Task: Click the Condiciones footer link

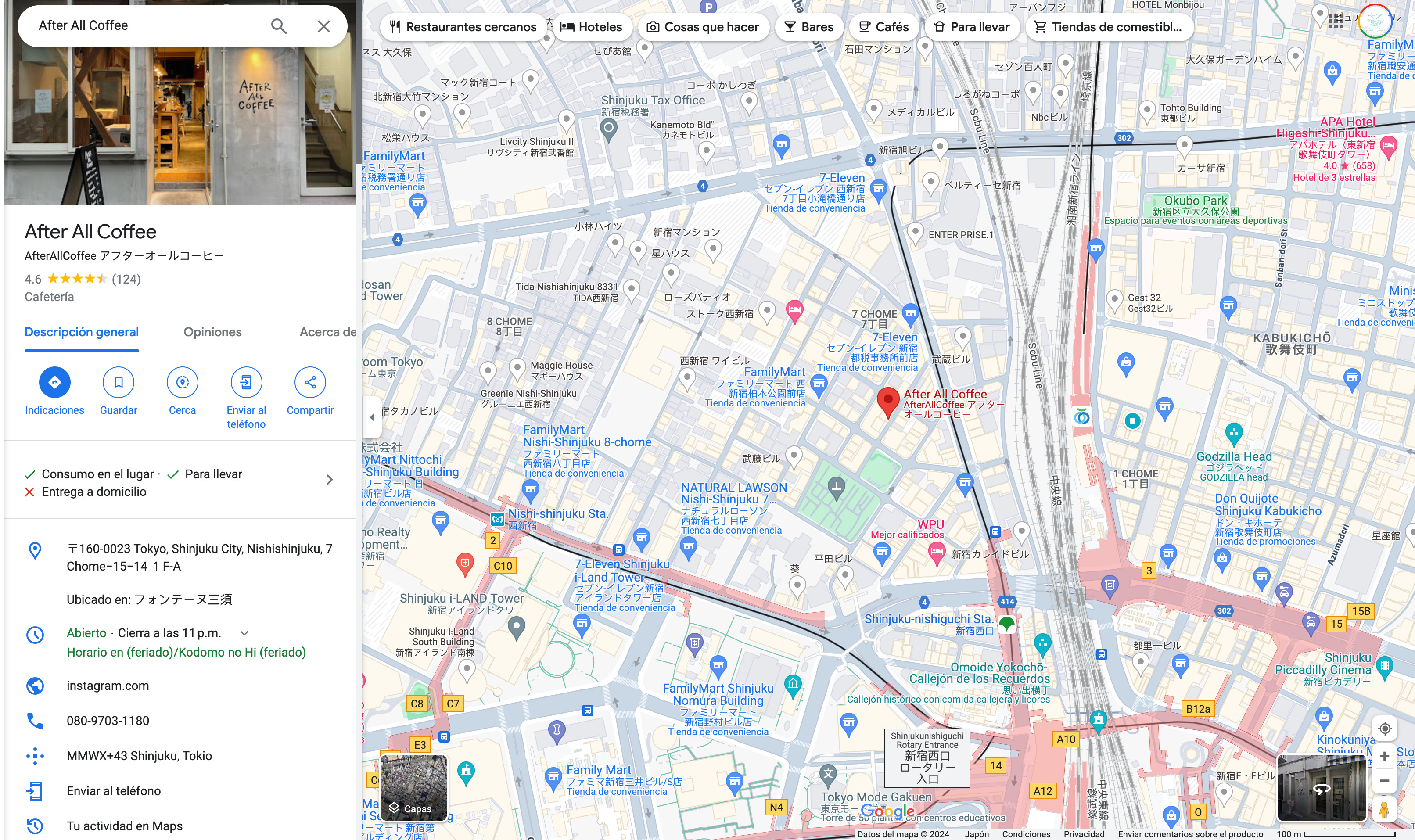Action: (x=1026, y=834)
